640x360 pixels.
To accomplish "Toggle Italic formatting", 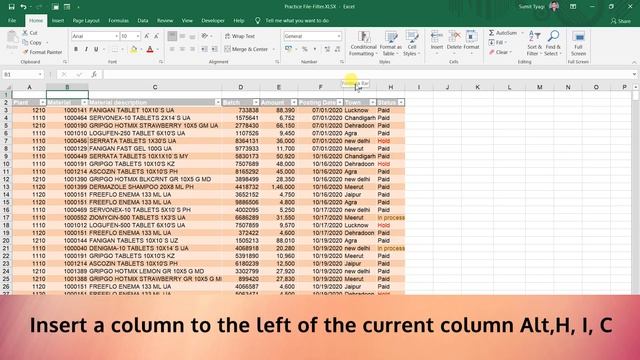I will (x=86, y=49).
